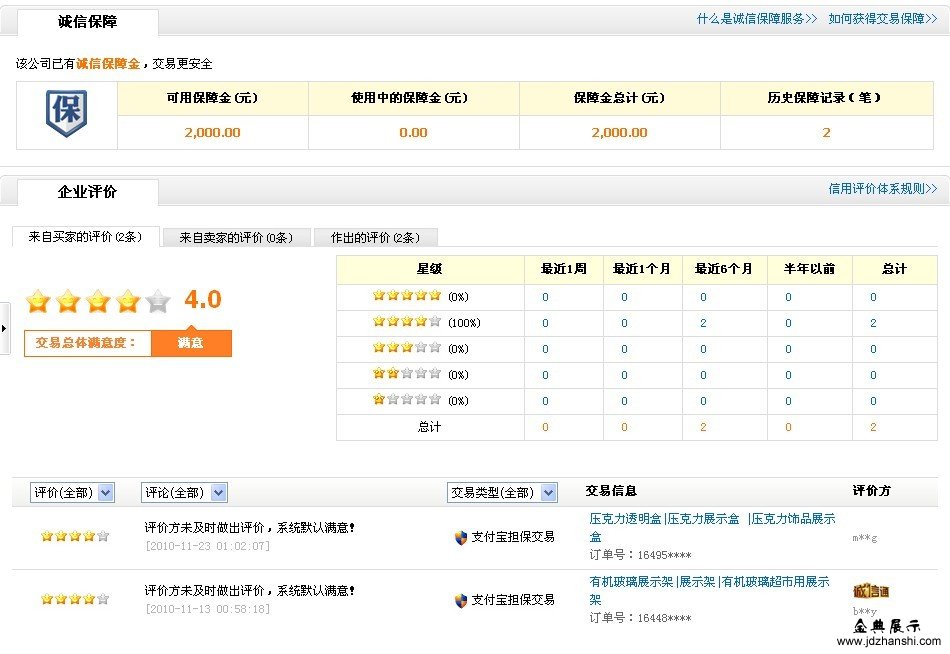Image resolution: width=950 pixels, height=654 pixels.
Task: Click the 4-star row 最近6个月 count 2
Action: (703, 323)
